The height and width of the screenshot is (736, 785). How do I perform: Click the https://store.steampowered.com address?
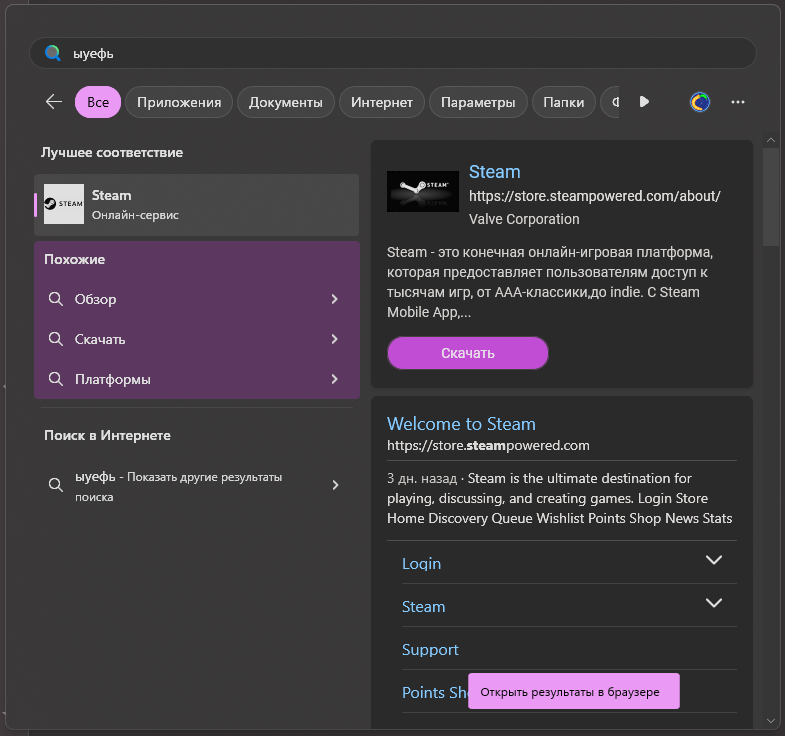point(488,445)
